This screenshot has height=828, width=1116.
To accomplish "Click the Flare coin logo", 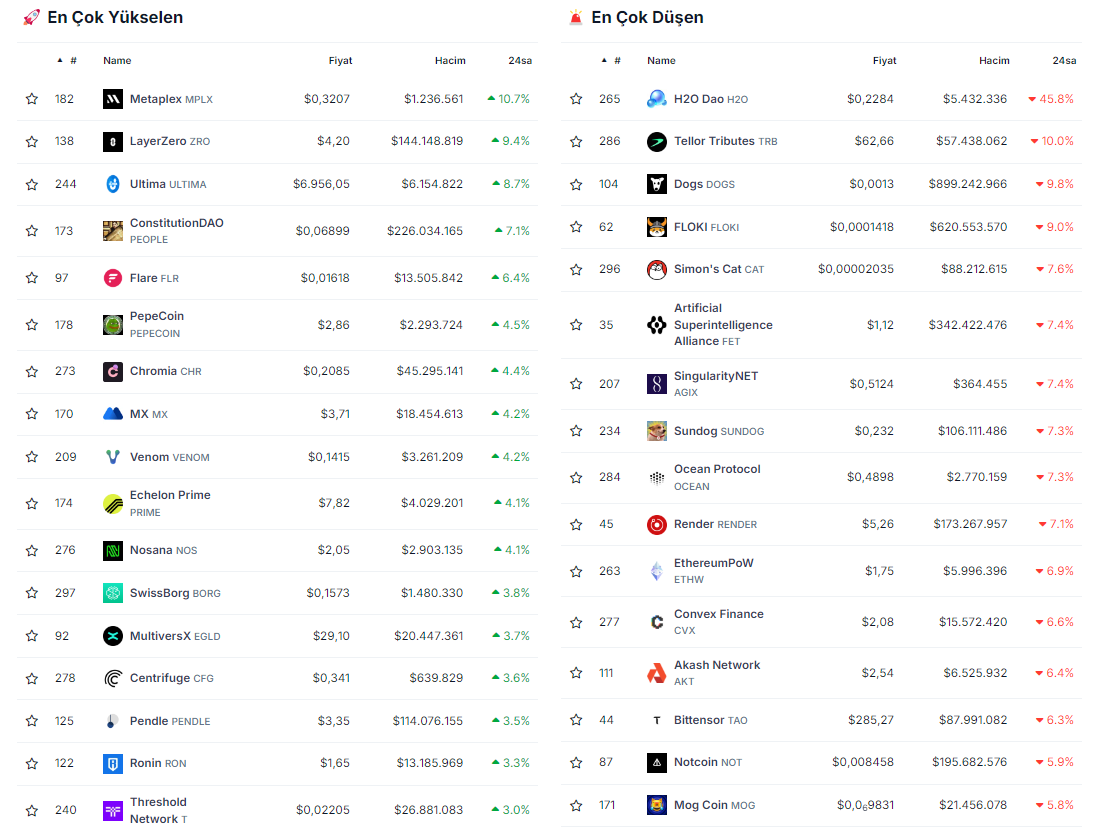I will click(x=112, y=278).
